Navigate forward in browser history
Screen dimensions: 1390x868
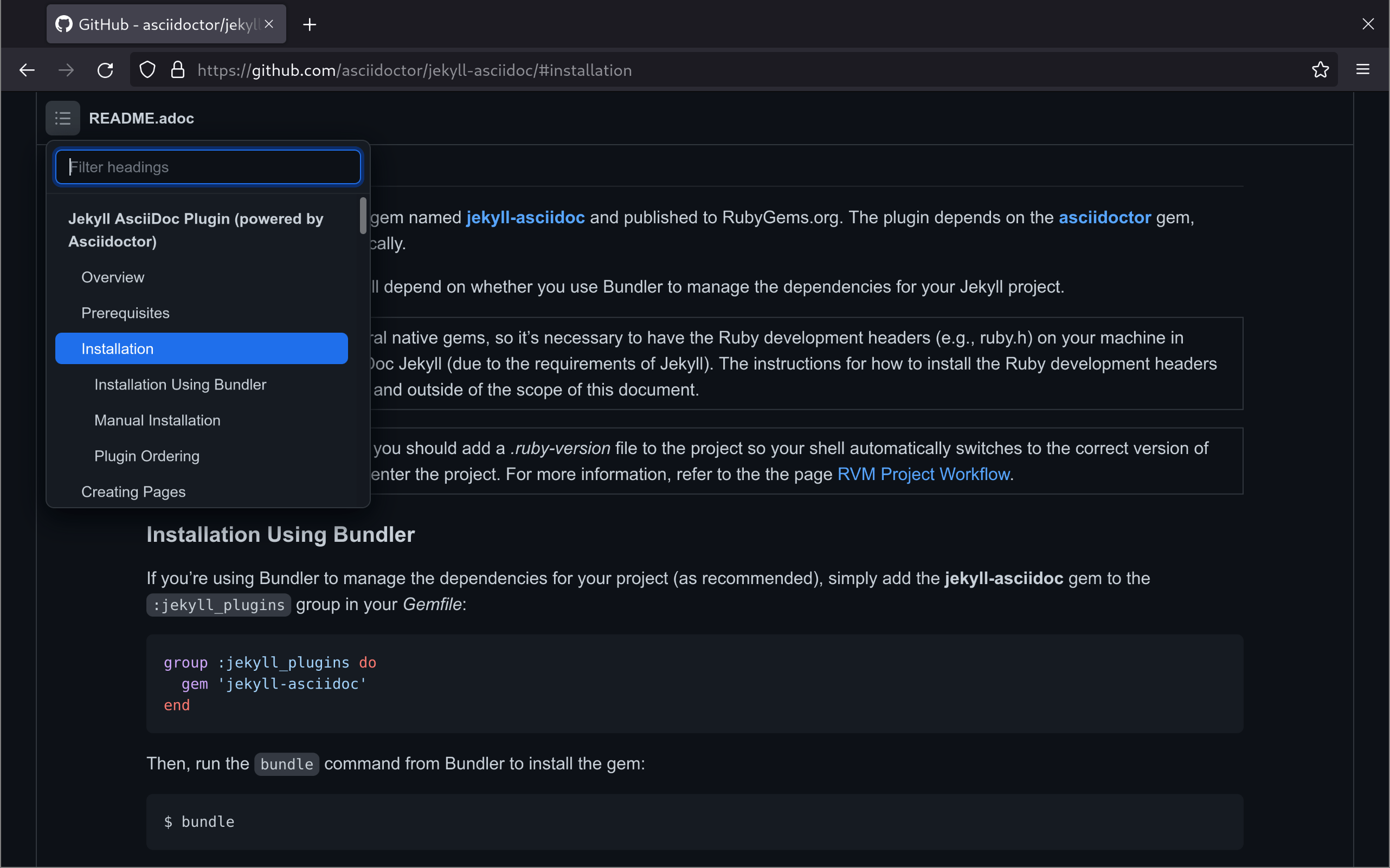[x=66, y=69]
